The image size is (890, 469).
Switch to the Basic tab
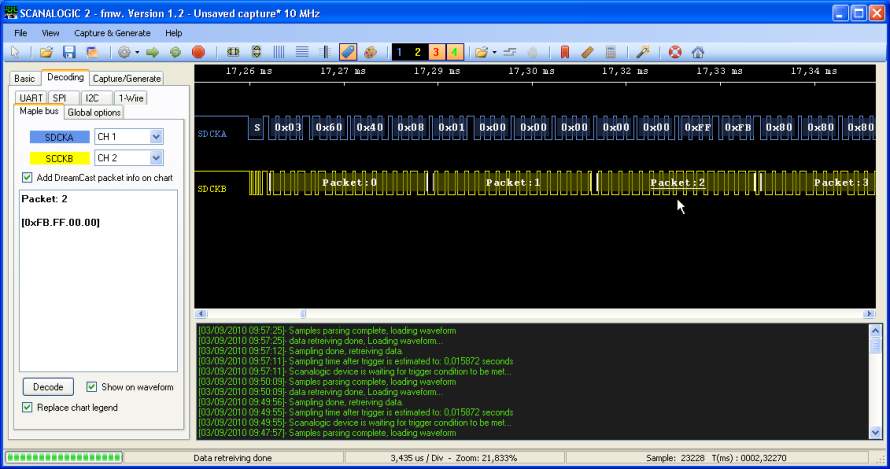point(24,78)
